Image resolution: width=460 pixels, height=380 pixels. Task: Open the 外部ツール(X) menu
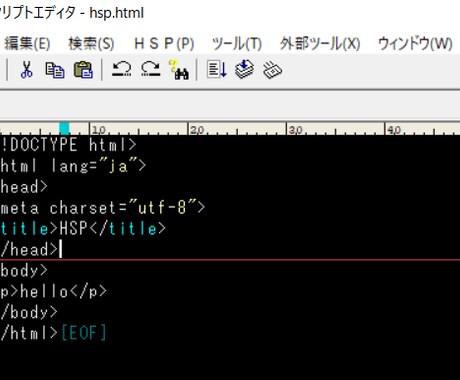(x=320, y=44)
